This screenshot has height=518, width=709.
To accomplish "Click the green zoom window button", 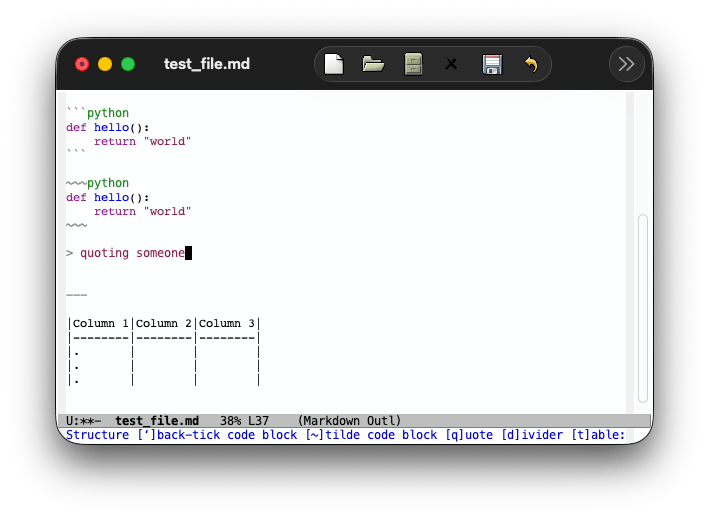I will click(x=128, y=64).
